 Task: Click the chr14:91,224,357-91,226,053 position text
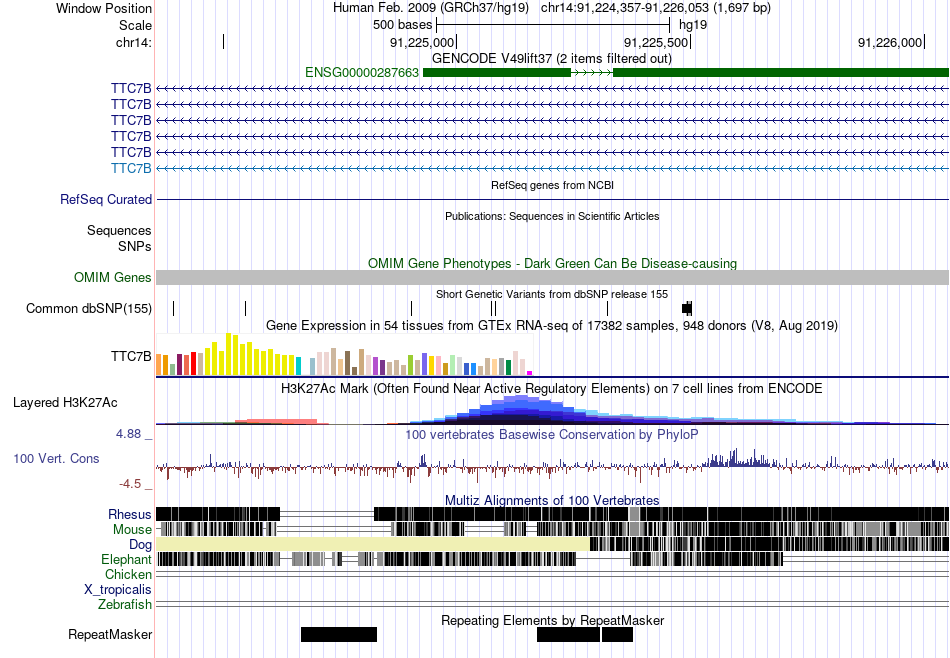point(656,8)
